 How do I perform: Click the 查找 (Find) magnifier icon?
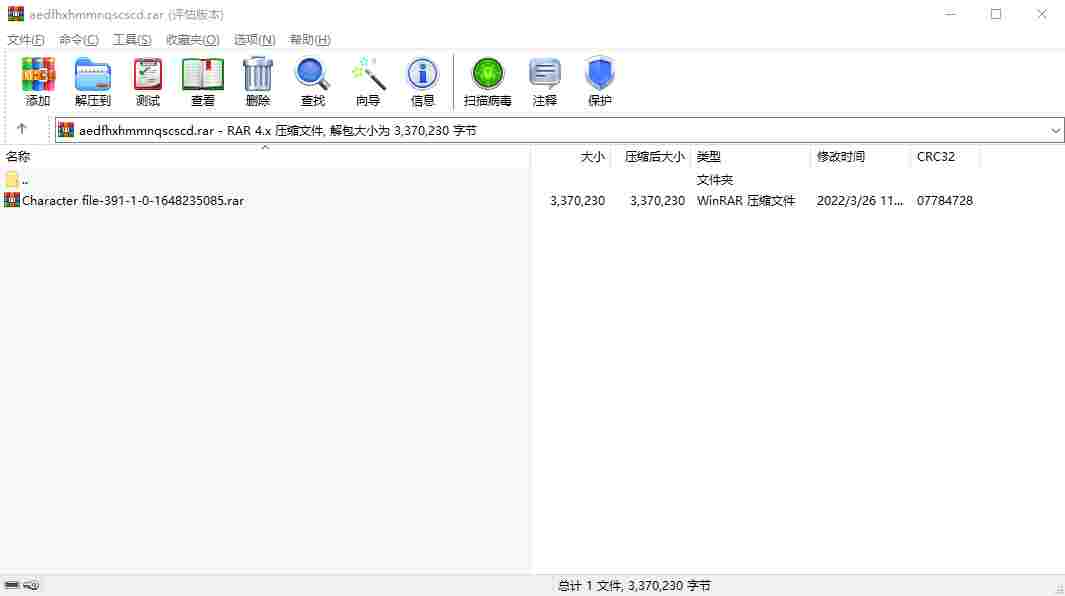tap(312, 75)
